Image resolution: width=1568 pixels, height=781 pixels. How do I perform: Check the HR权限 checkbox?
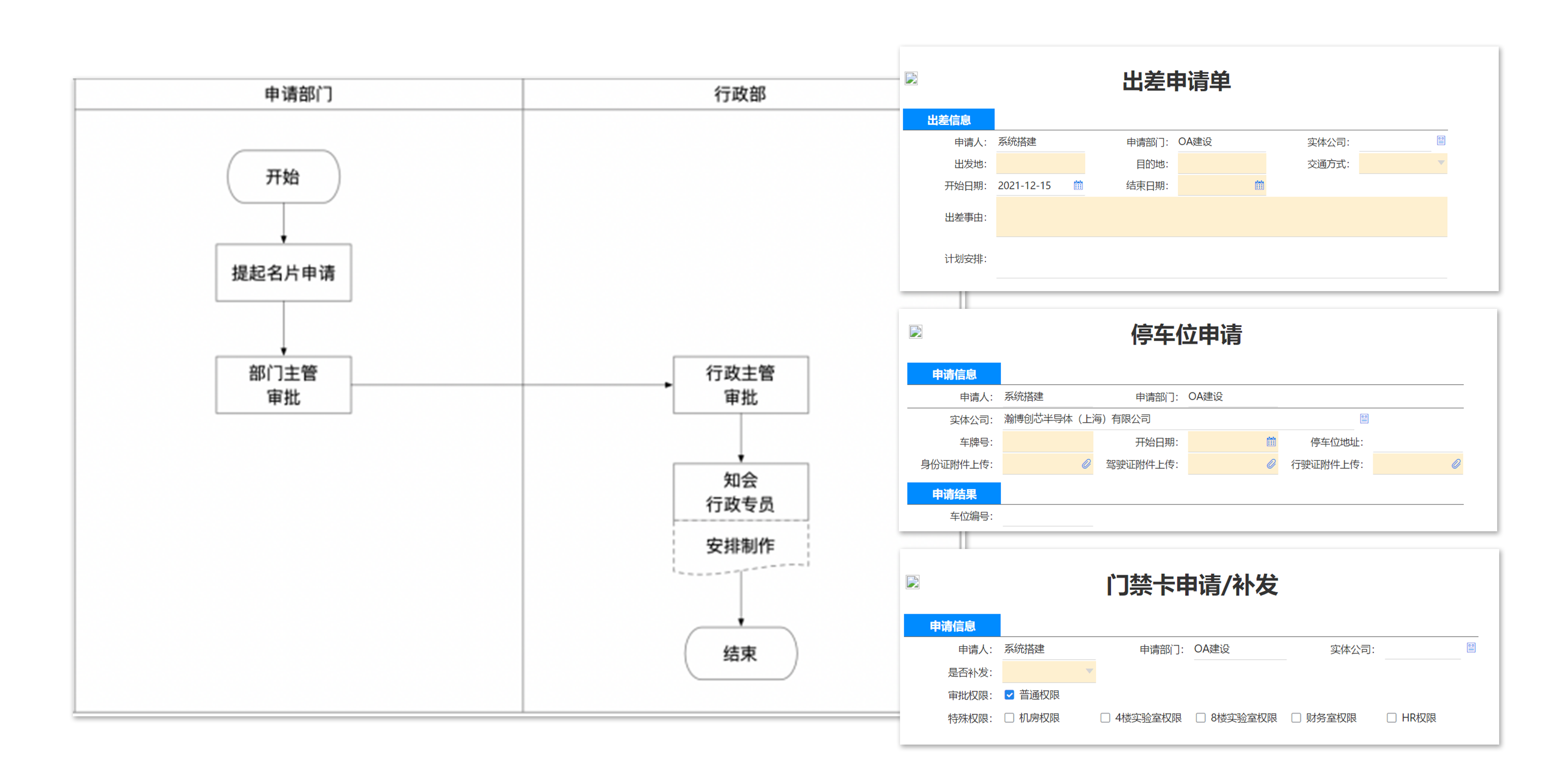pos(1391,718)
